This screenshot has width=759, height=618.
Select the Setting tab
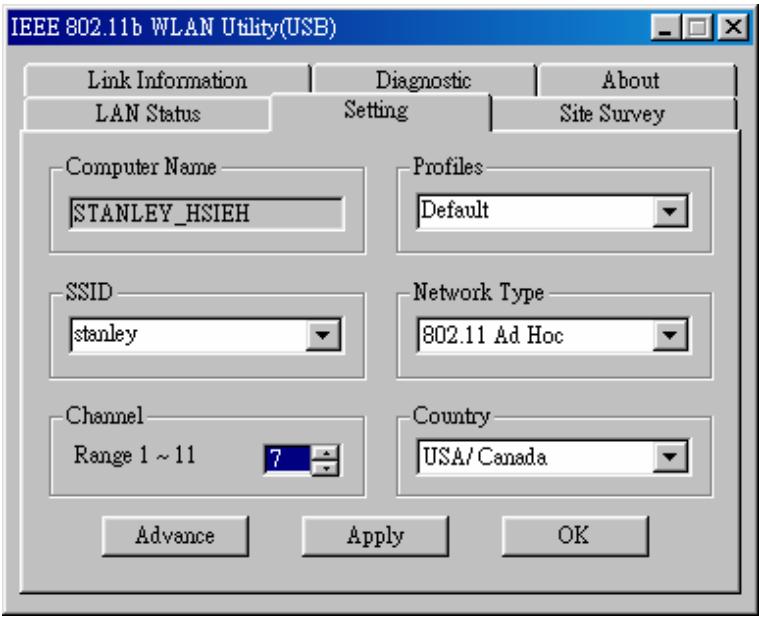click(x=380, y=111)
